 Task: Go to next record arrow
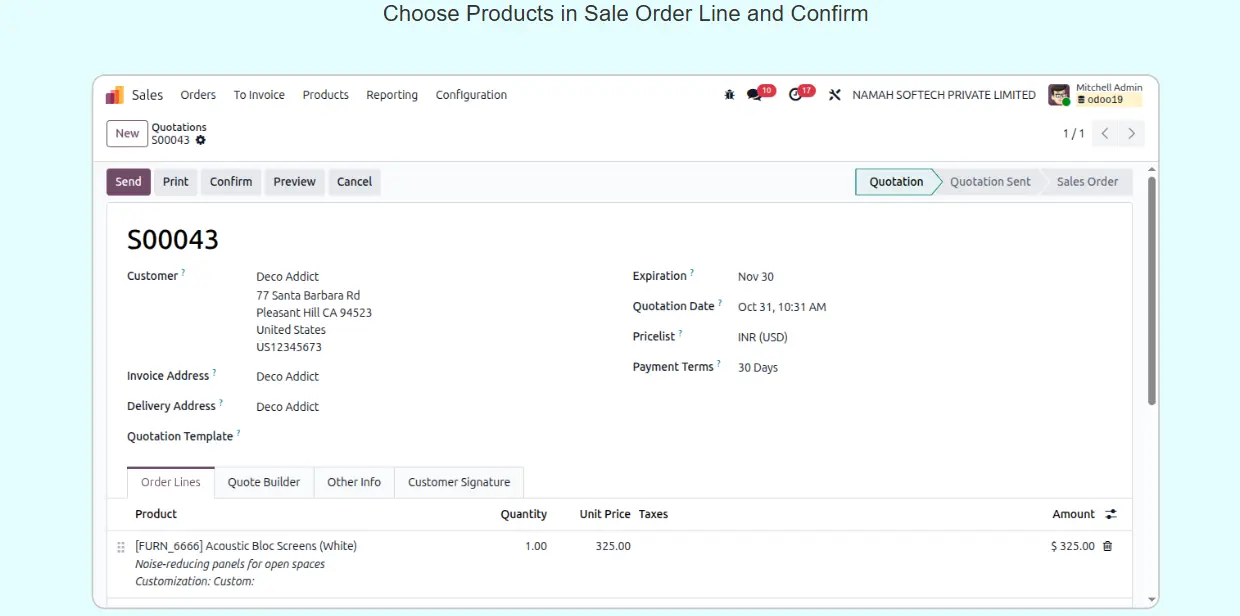click(1132, 133)
